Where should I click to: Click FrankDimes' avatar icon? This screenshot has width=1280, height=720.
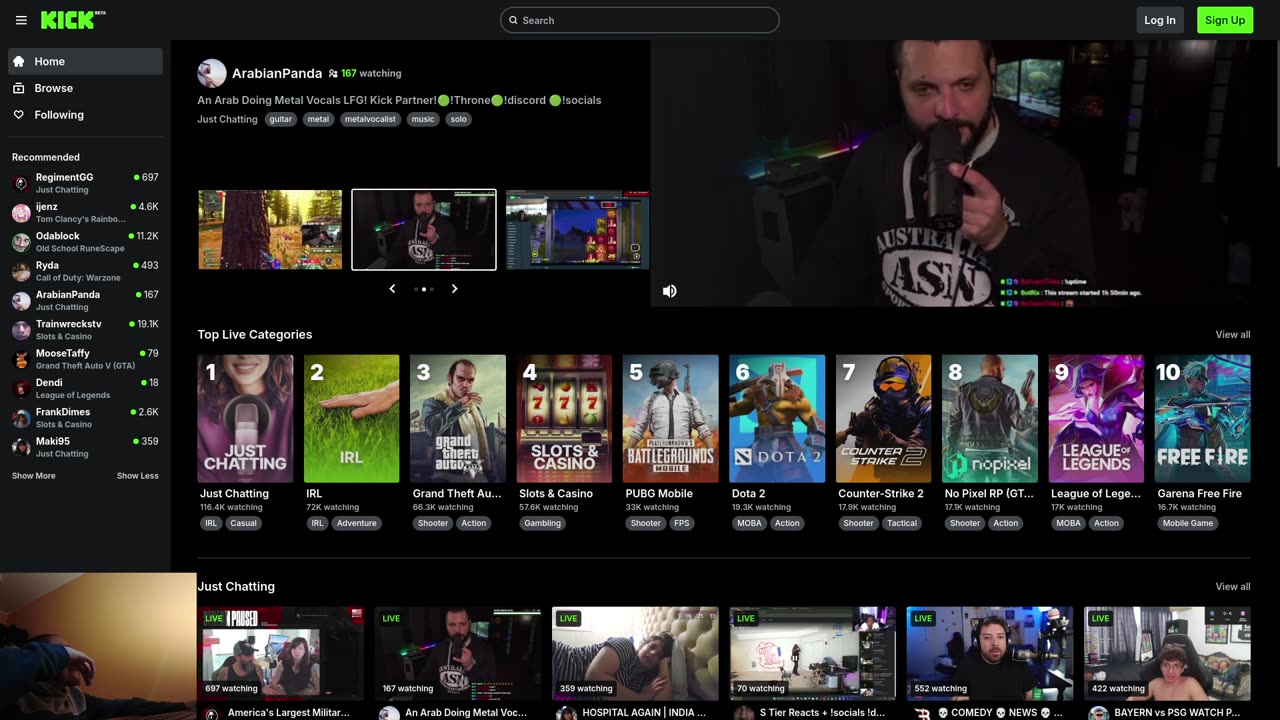pyautogui.click(x=21, y=418)
